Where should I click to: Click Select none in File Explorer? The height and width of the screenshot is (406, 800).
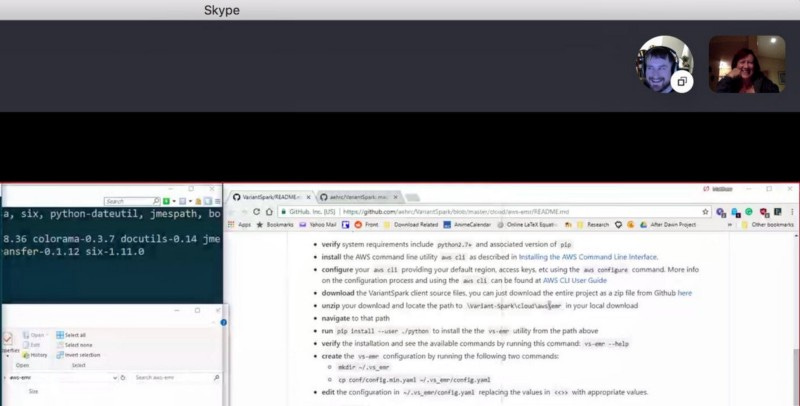tap(73, 345)
